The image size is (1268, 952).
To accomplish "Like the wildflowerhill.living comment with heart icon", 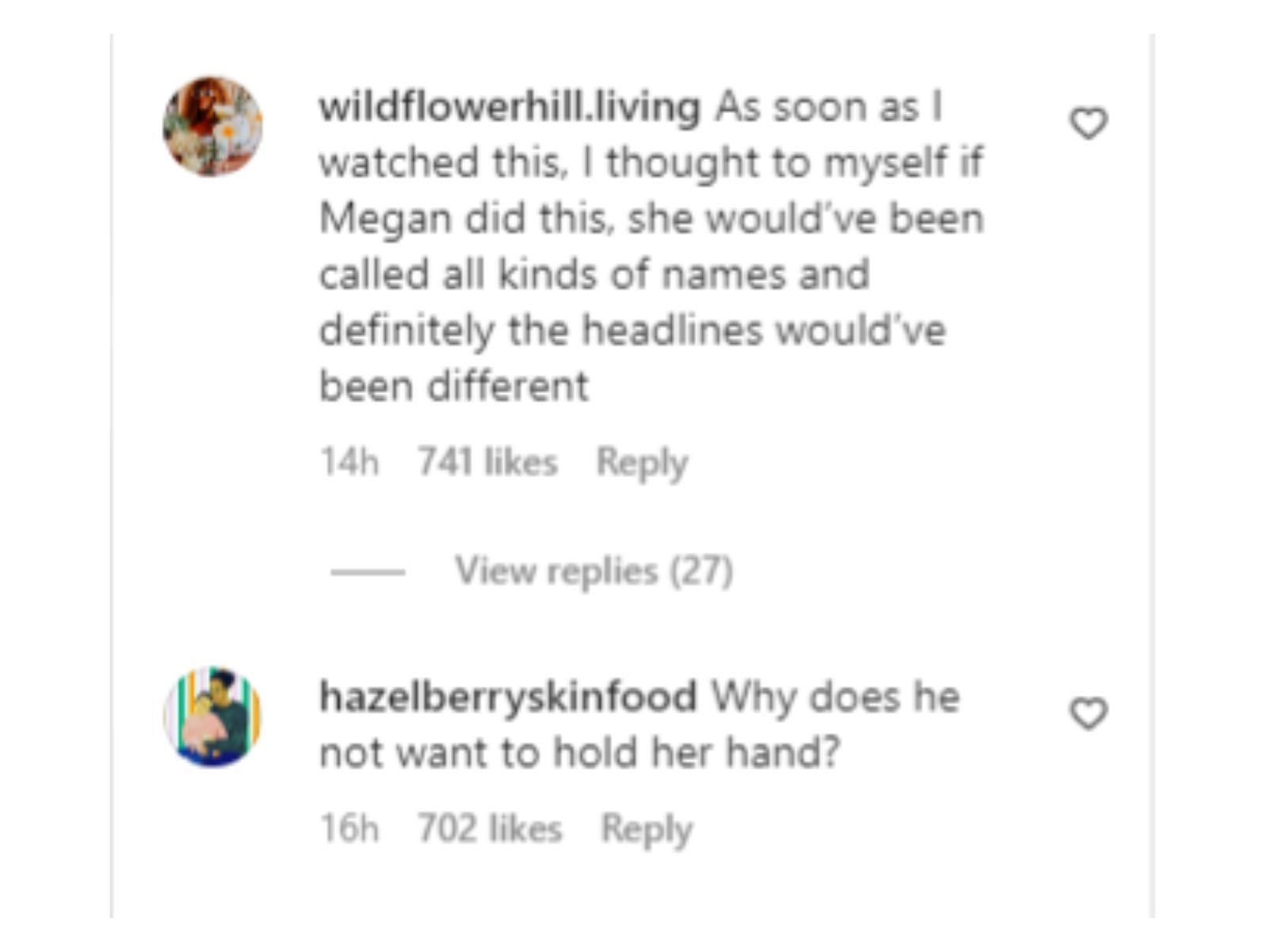I will [x=1088, y=124].
